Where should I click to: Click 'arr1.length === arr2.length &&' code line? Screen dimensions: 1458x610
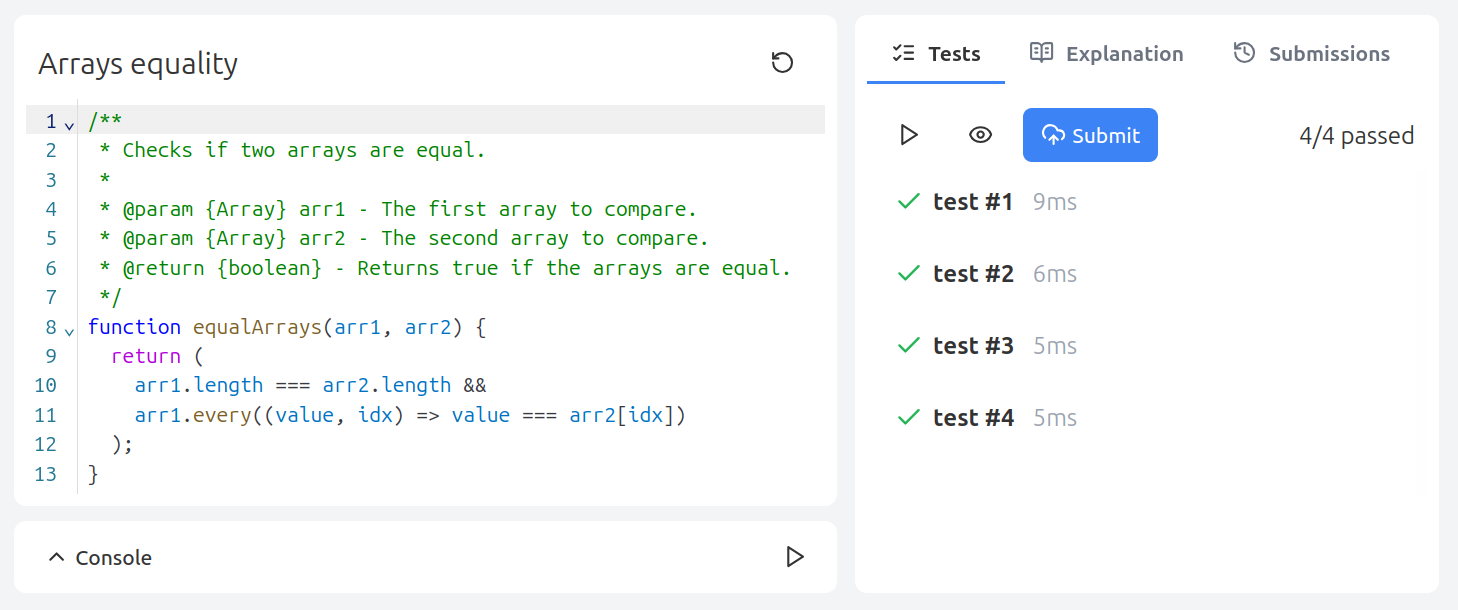[x=310, y=385]
